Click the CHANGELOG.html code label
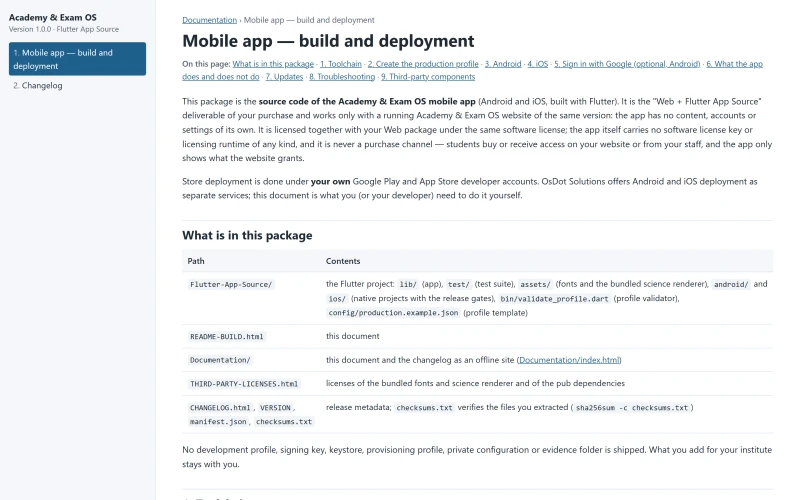 (x=220, y=408)
